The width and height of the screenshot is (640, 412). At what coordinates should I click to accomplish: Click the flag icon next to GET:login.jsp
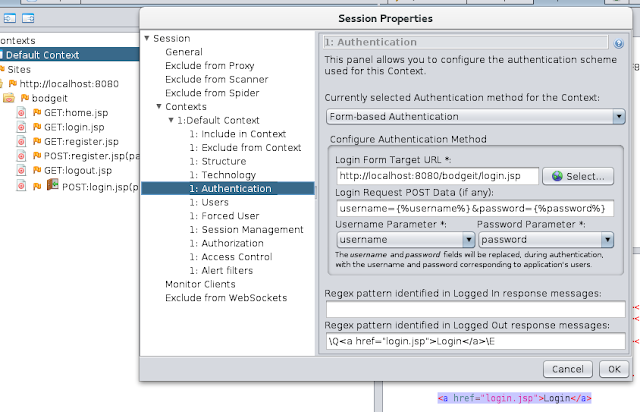35,128
